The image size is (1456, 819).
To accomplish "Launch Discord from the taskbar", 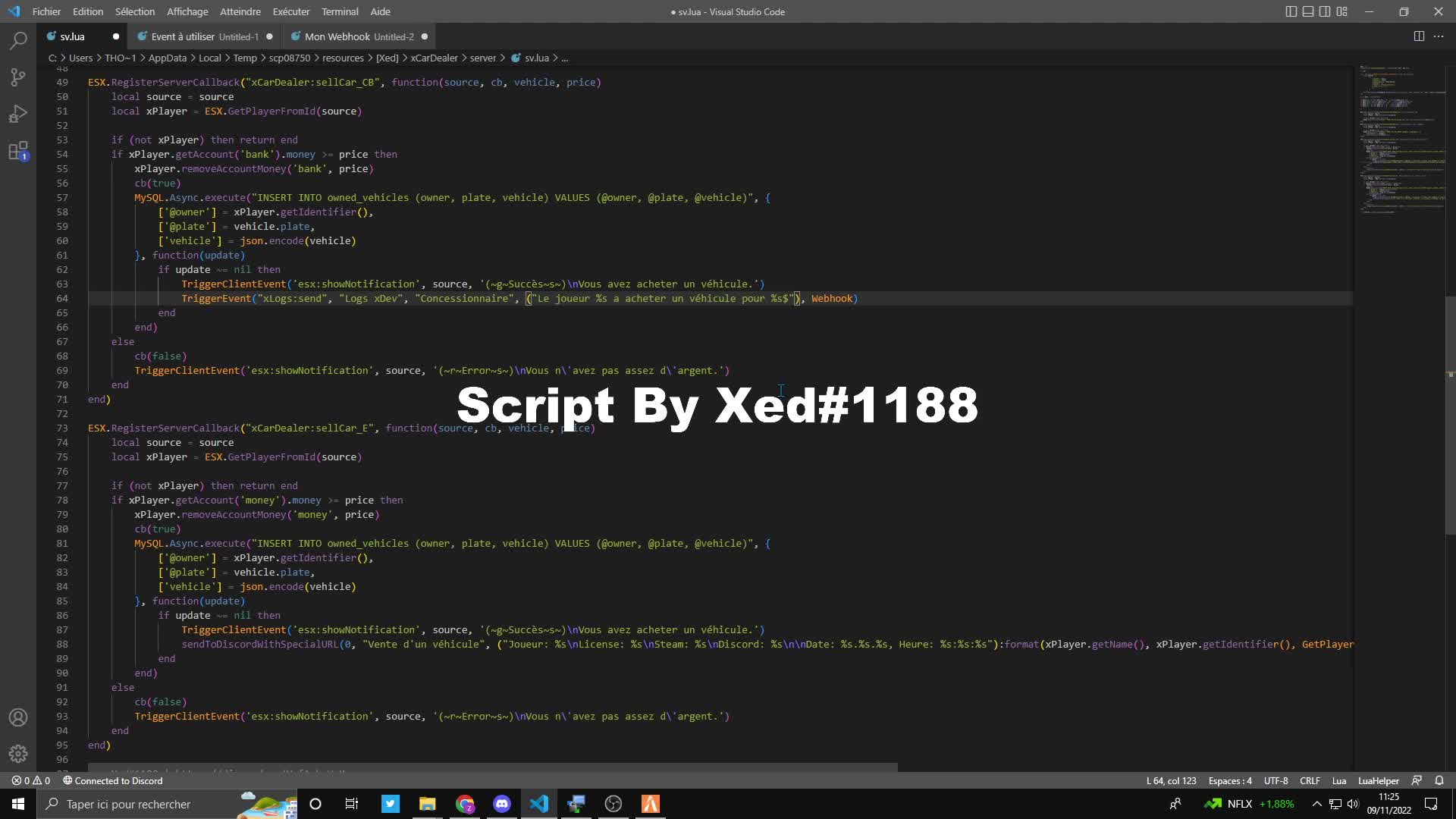I will 502,804.
